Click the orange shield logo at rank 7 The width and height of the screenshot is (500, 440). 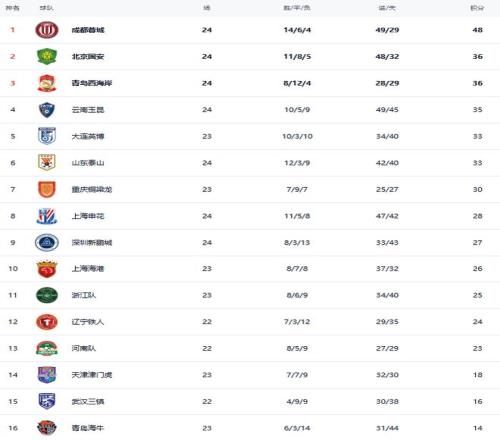tap(47, 189)
